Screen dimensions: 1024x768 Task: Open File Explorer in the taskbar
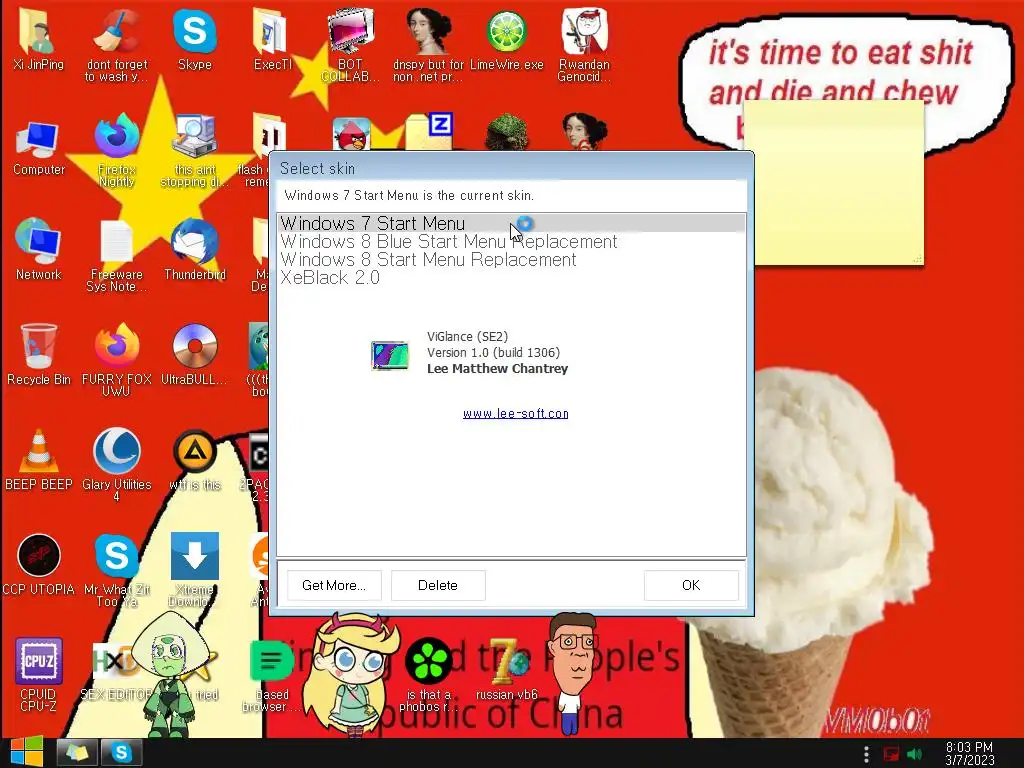(77, 753)
